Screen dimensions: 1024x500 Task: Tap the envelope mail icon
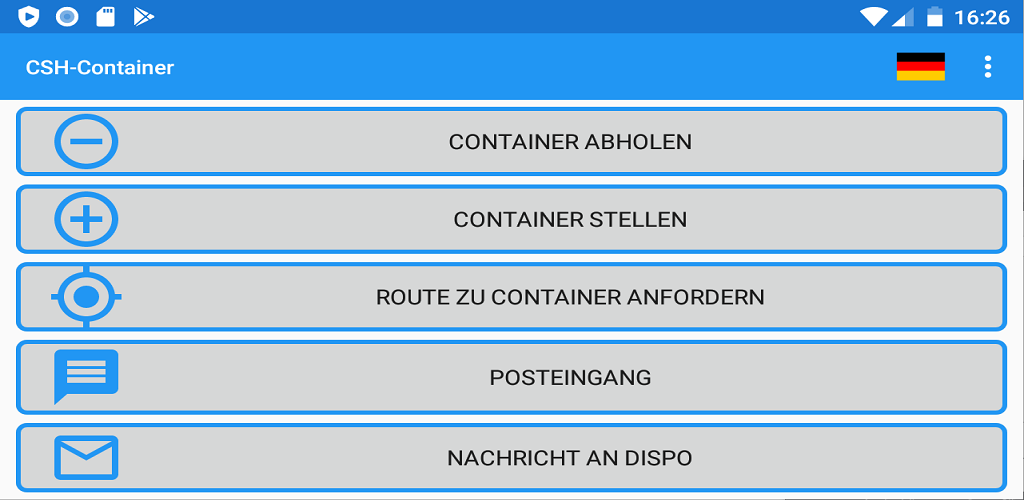click(x=86, y=458)
